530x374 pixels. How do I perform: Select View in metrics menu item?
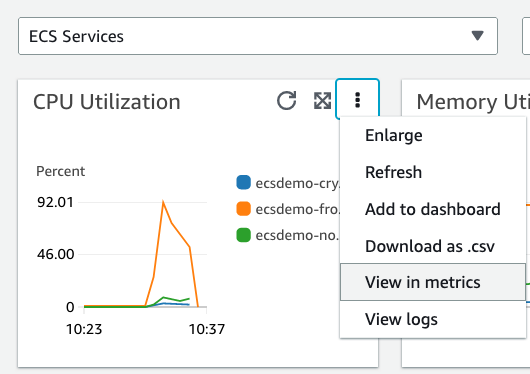point(433,282)
